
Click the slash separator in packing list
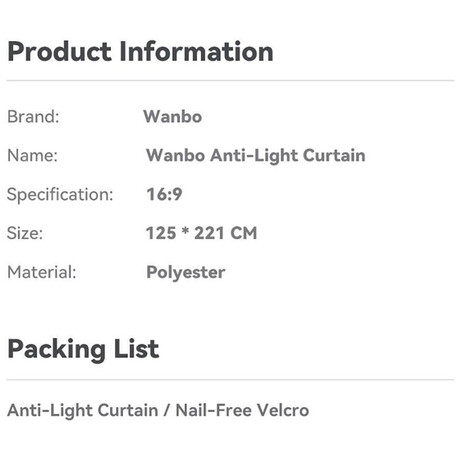pos(167,410)
